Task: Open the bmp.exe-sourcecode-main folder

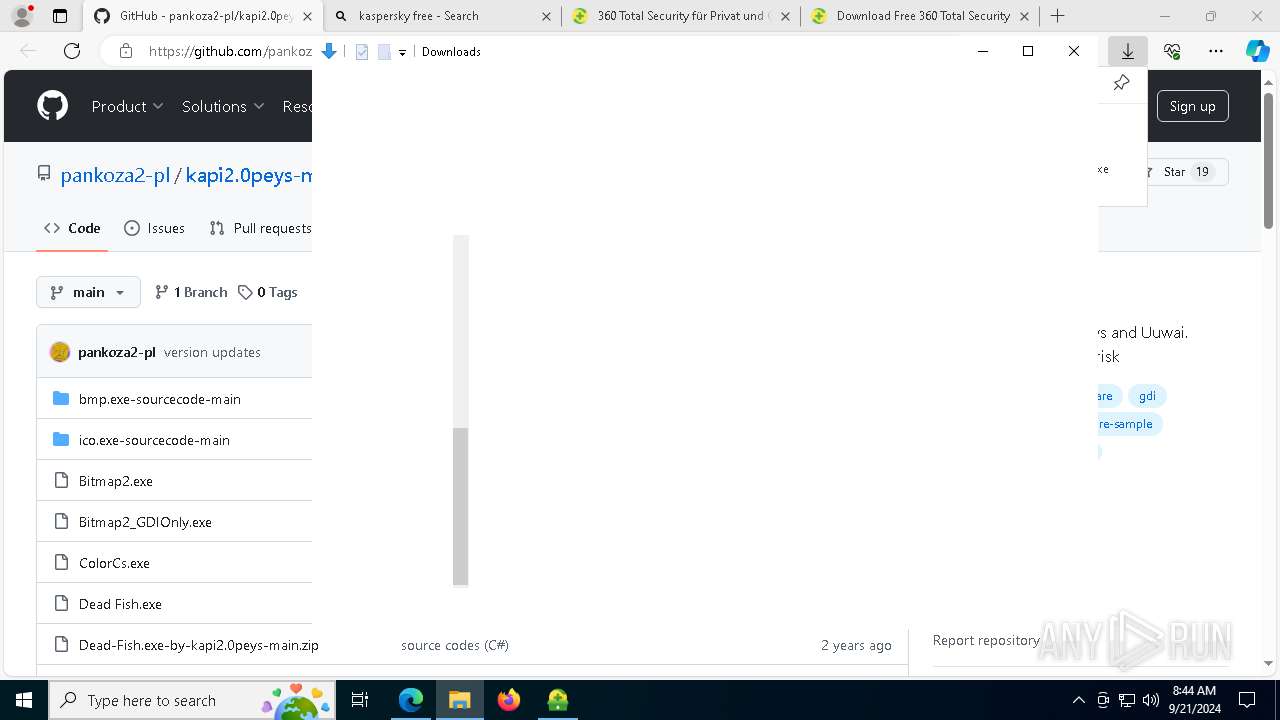Action: tap(160, 399)
